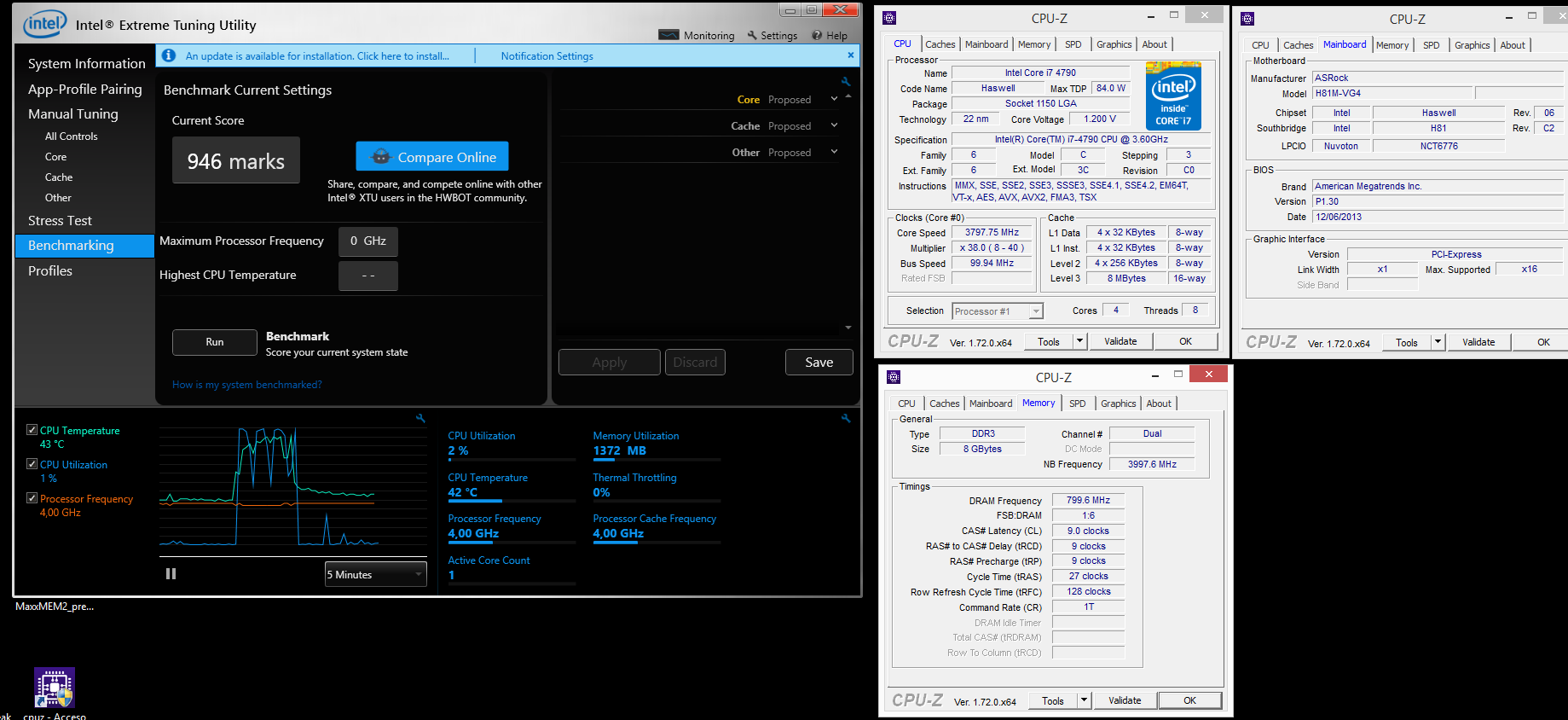Click Tools button in CPU-Z Memory window
This screenshot has height=720, width=1568.
coord(1053,700)
